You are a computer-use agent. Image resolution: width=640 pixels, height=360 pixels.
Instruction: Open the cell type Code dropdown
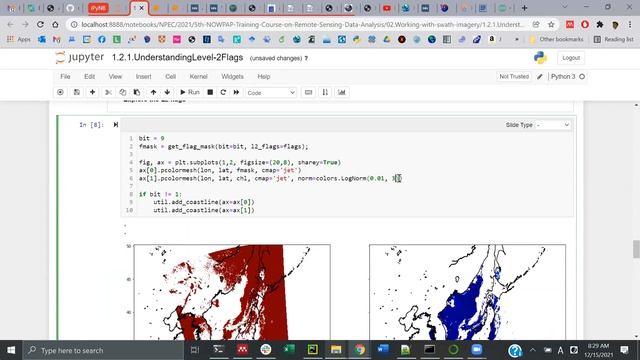pos(271,93)
